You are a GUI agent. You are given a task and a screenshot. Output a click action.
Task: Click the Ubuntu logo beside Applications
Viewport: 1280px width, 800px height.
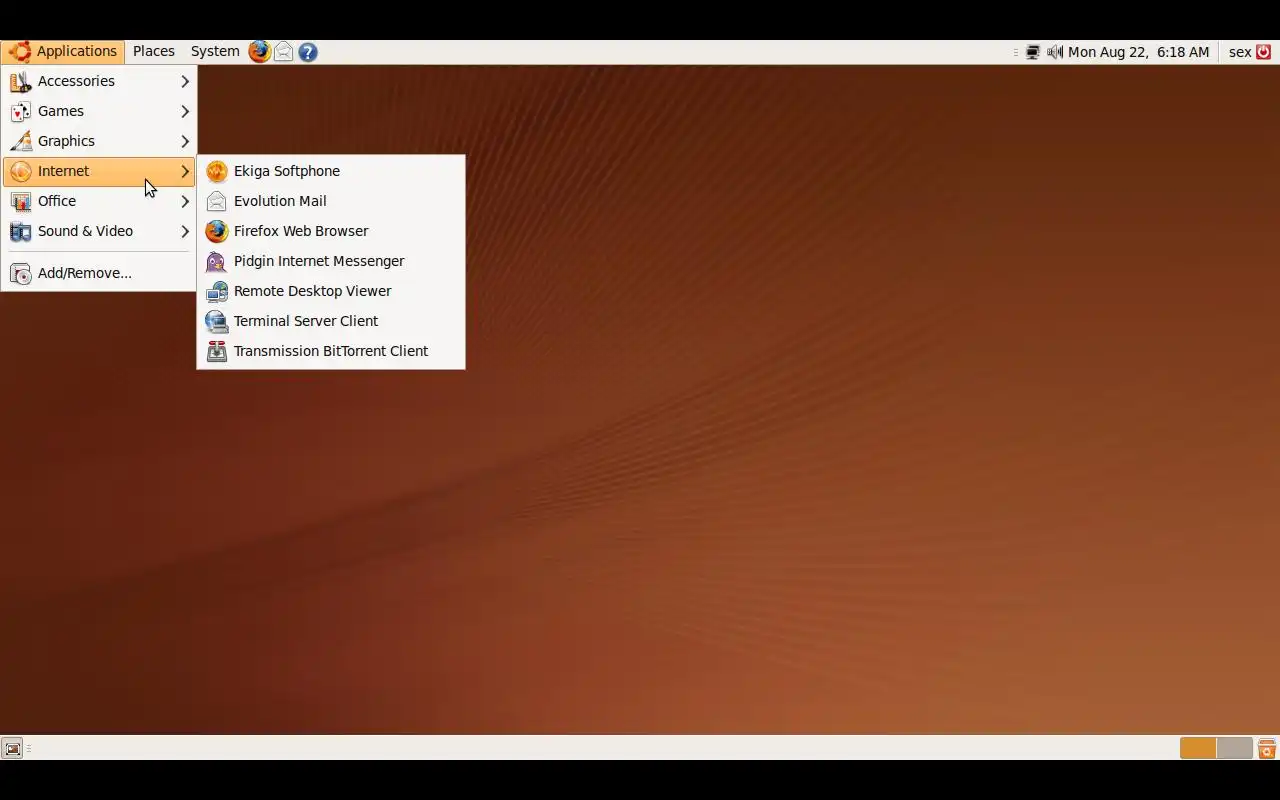click(19, 51)
